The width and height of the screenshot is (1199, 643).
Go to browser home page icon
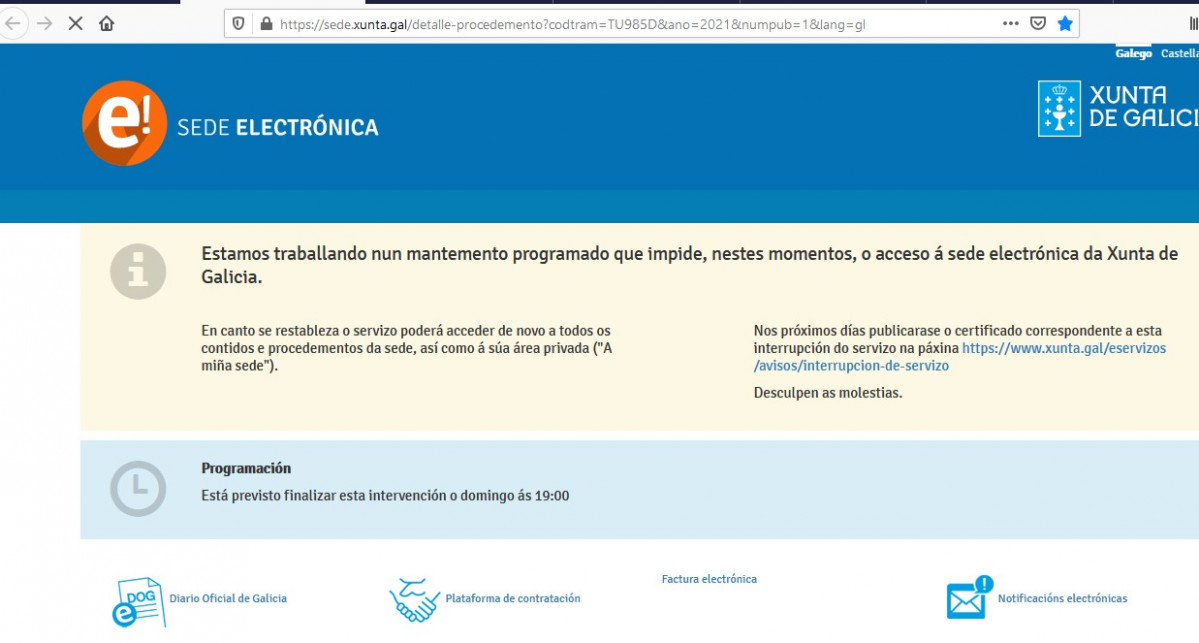(107, 23)
